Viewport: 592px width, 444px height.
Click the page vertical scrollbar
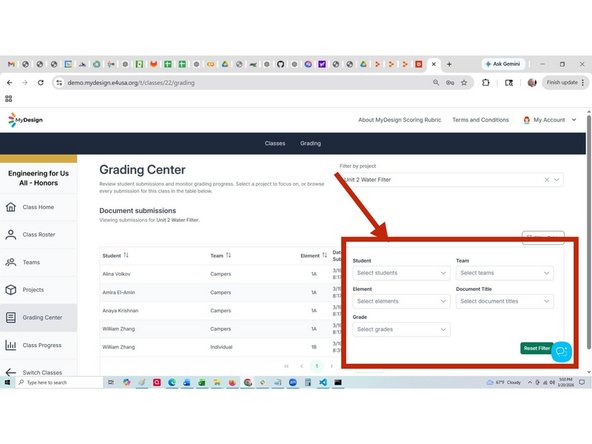point(589,232)
